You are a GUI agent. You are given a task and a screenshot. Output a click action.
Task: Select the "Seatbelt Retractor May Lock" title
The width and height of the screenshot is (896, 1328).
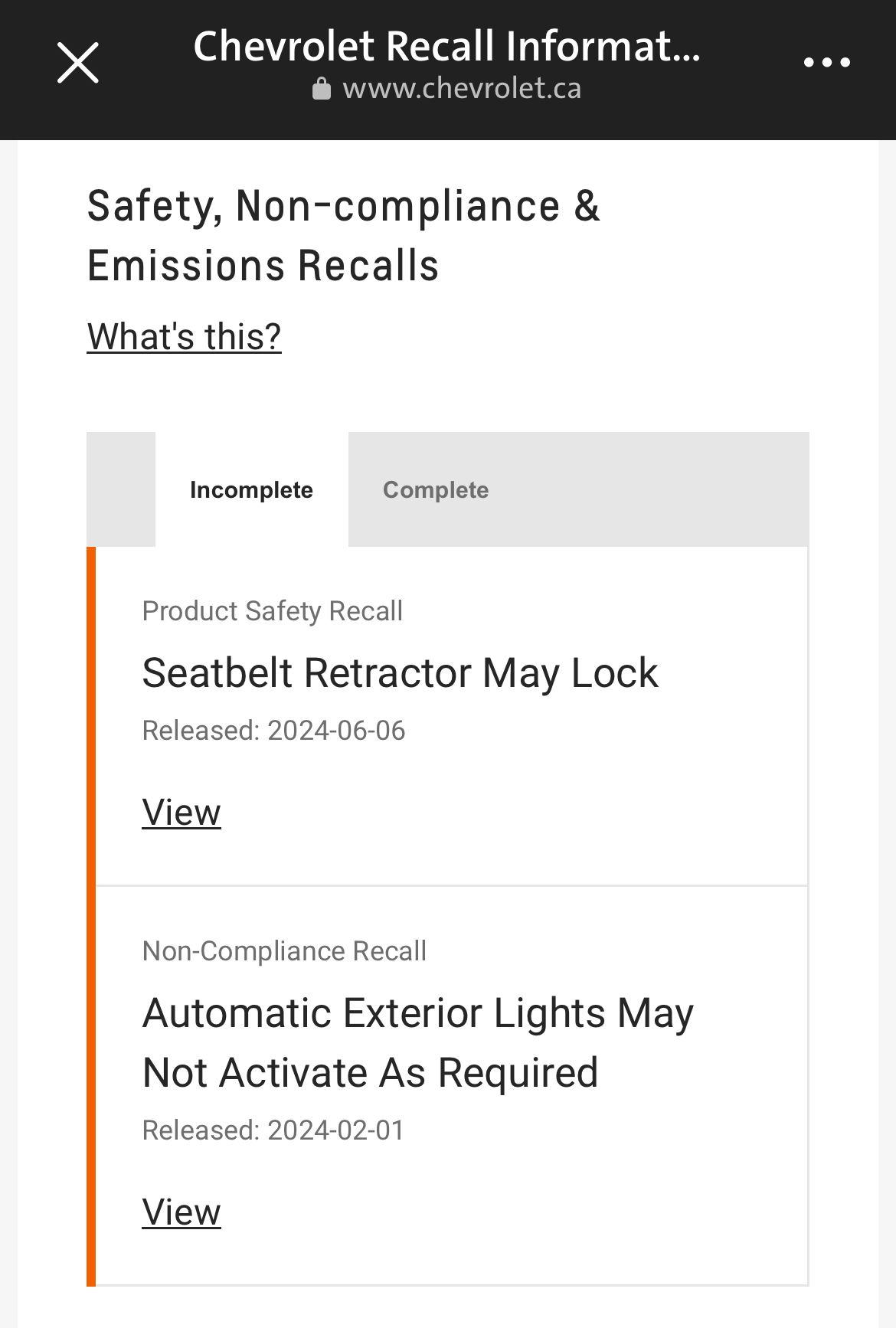(x=400, y=673)
